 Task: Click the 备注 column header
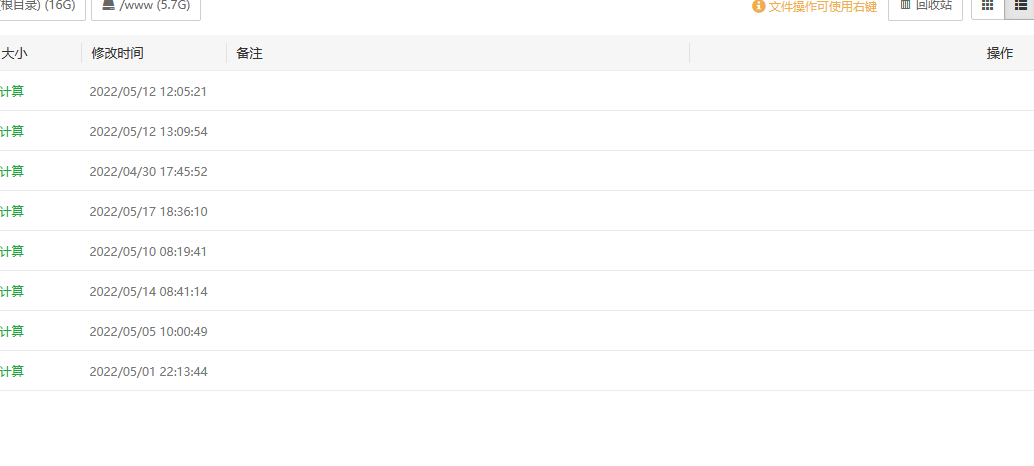249,53
